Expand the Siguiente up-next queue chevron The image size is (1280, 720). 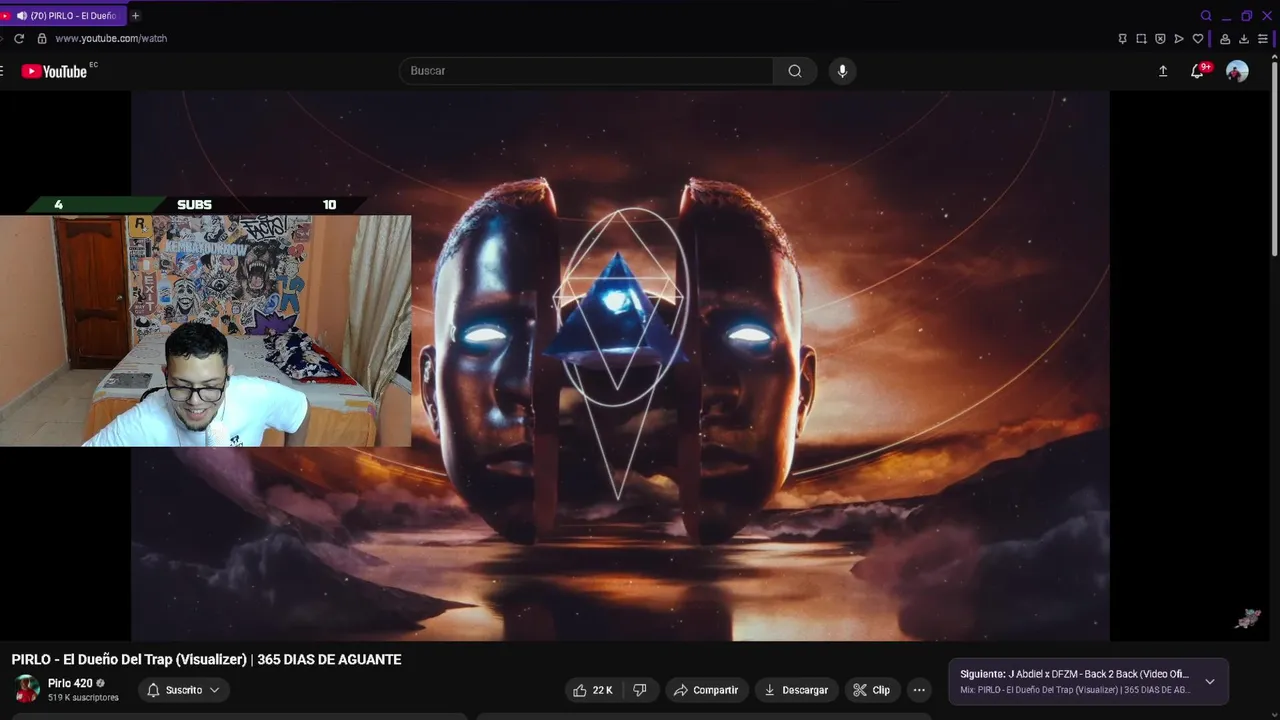[x=1210, y=682]
